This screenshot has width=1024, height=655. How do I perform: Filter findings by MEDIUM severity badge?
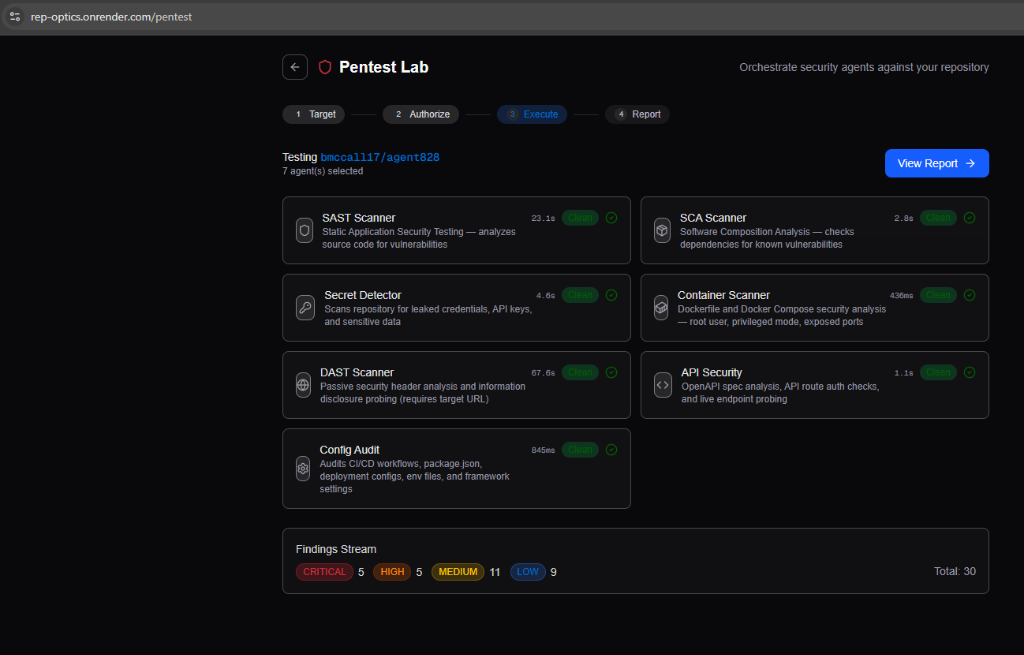tap(457, 572)
